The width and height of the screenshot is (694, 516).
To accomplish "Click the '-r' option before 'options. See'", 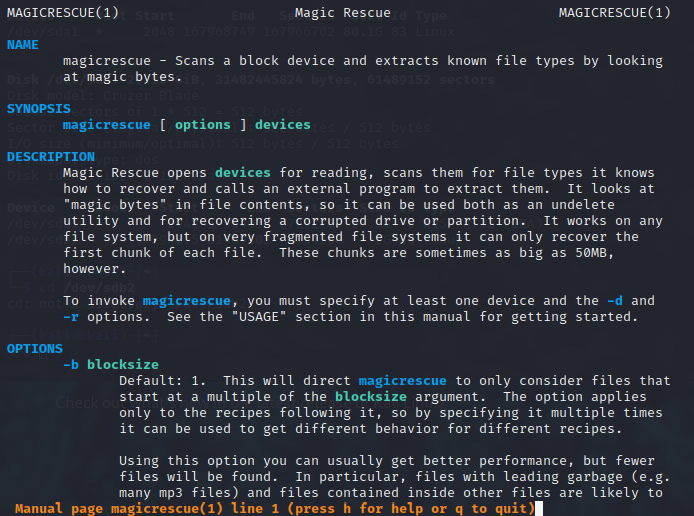I will pyautogui.click(x=71, y=317).
